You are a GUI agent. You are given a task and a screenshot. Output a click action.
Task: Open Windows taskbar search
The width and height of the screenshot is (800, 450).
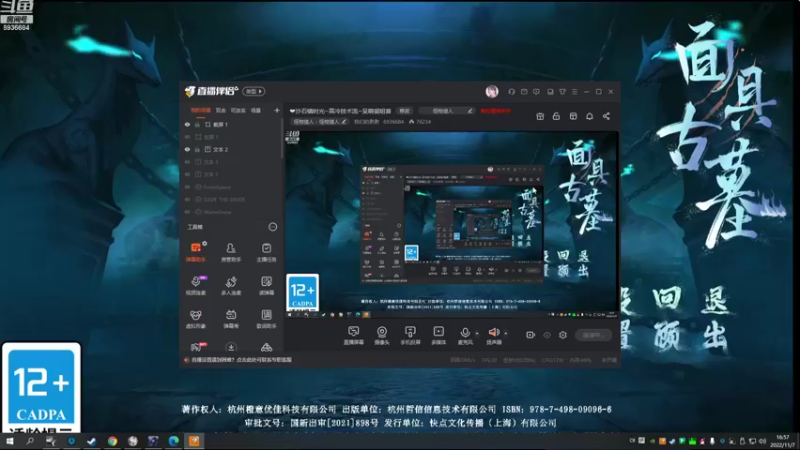30,441
